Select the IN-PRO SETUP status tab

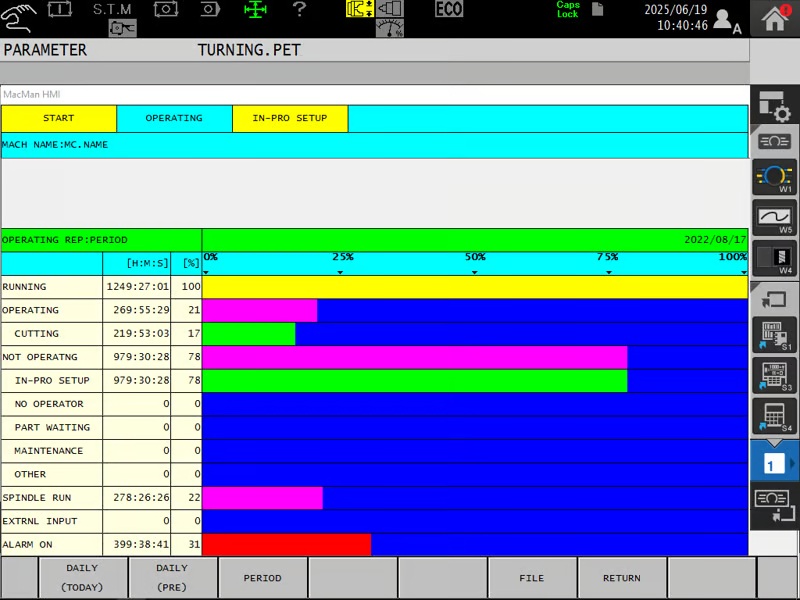click(x=290, y=118)
